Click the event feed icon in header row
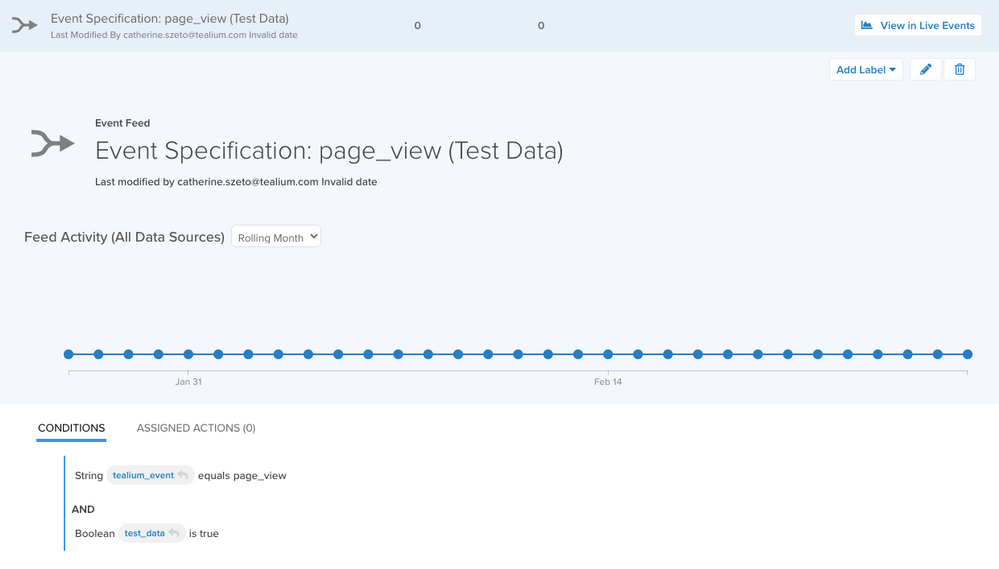This screenshot has width=999, height=569. 25,25
